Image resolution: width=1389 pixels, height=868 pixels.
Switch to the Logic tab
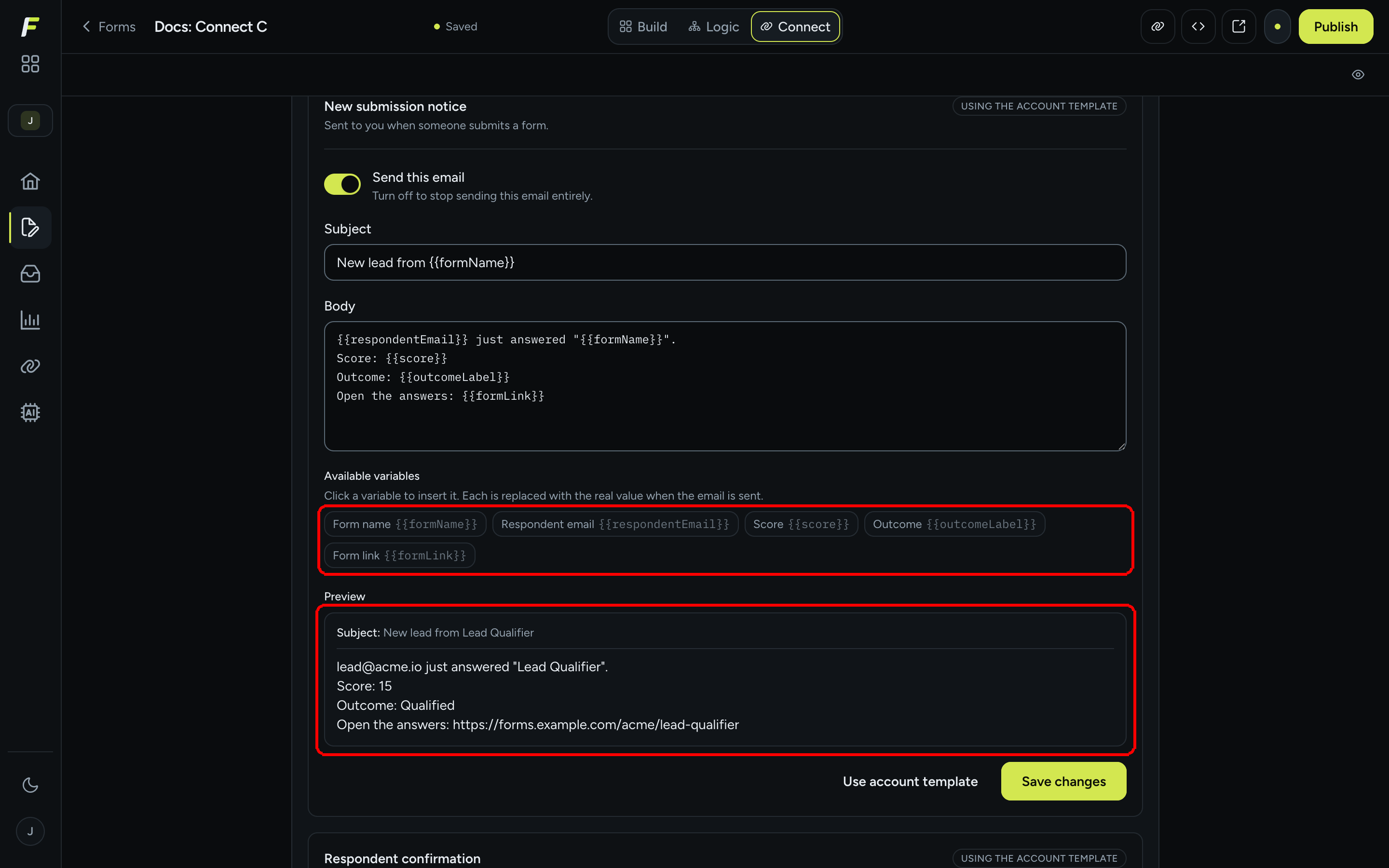tap(713, 27)
